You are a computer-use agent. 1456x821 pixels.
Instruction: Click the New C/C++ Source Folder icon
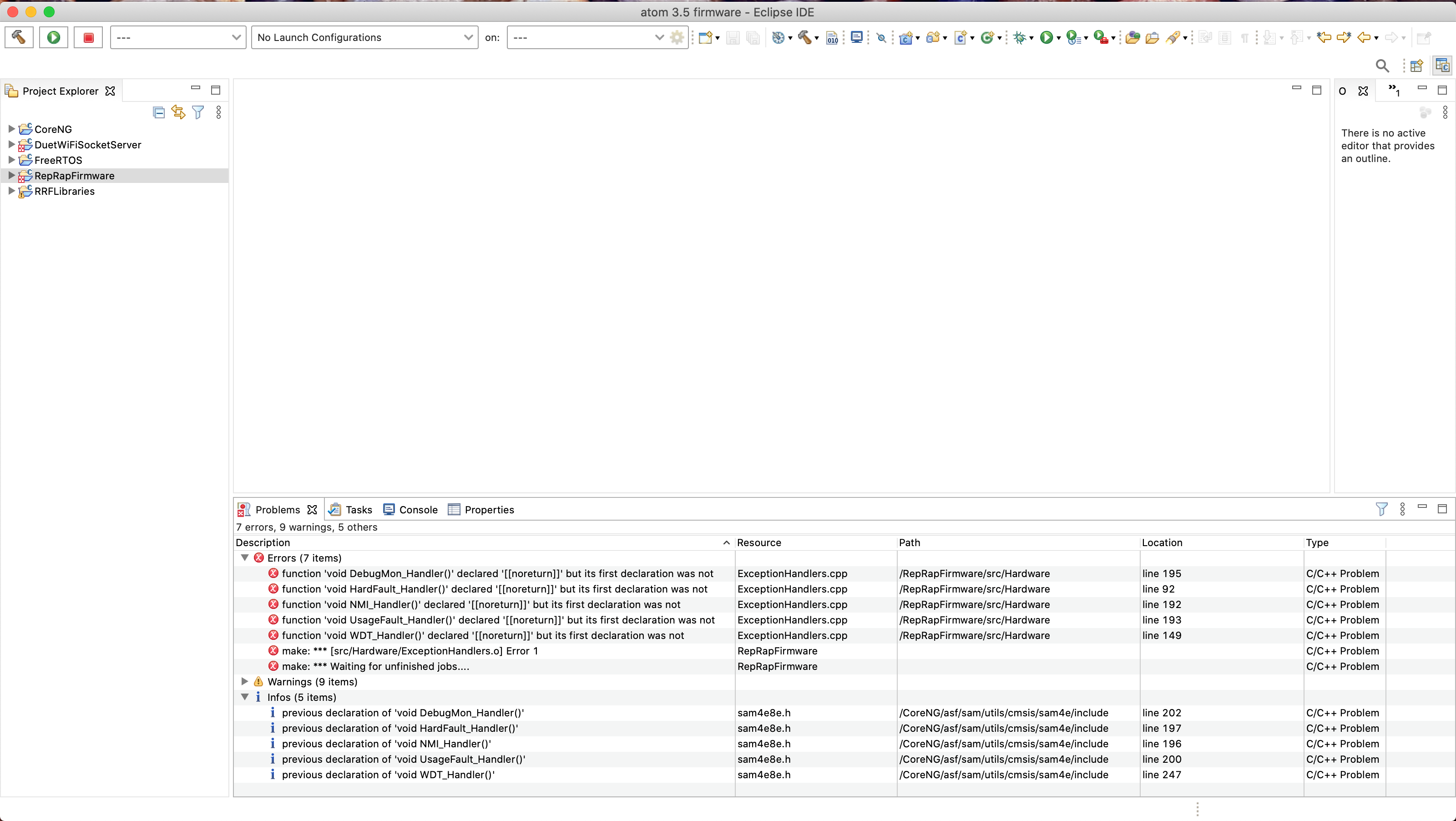(x=933, y=38)
